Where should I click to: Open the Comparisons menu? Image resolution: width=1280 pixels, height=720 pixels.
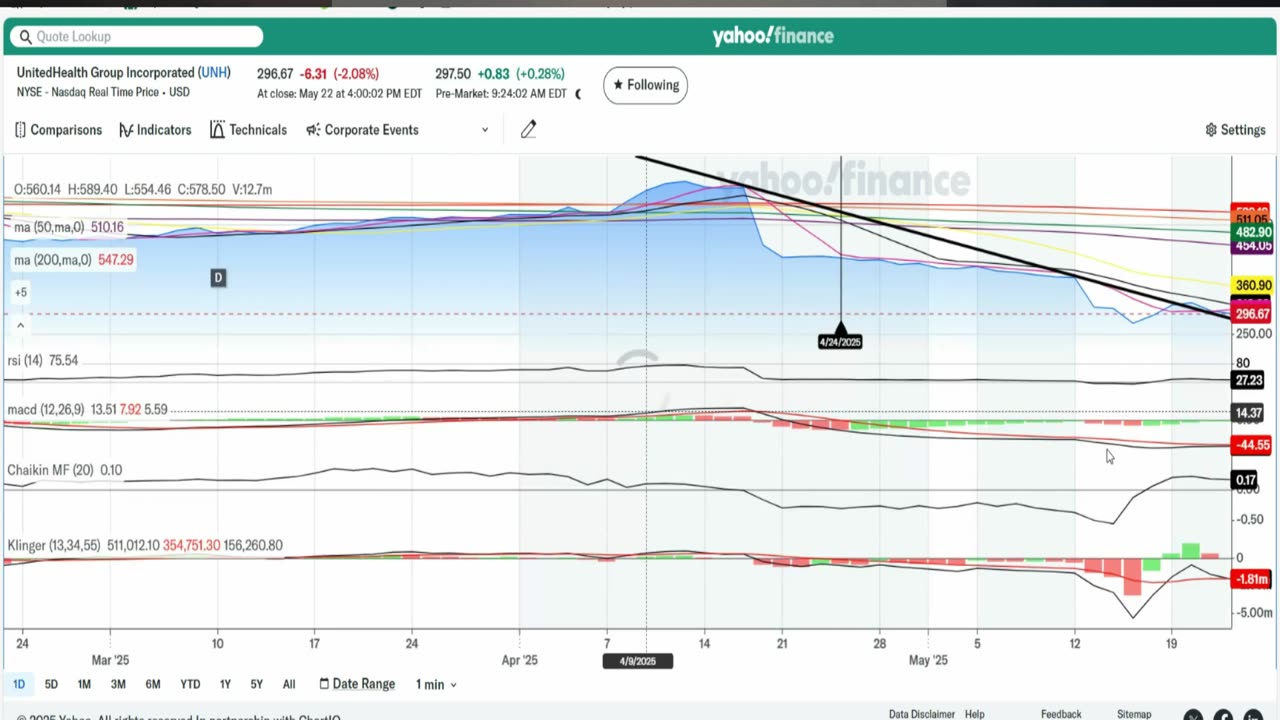click(x=58, y=130)
